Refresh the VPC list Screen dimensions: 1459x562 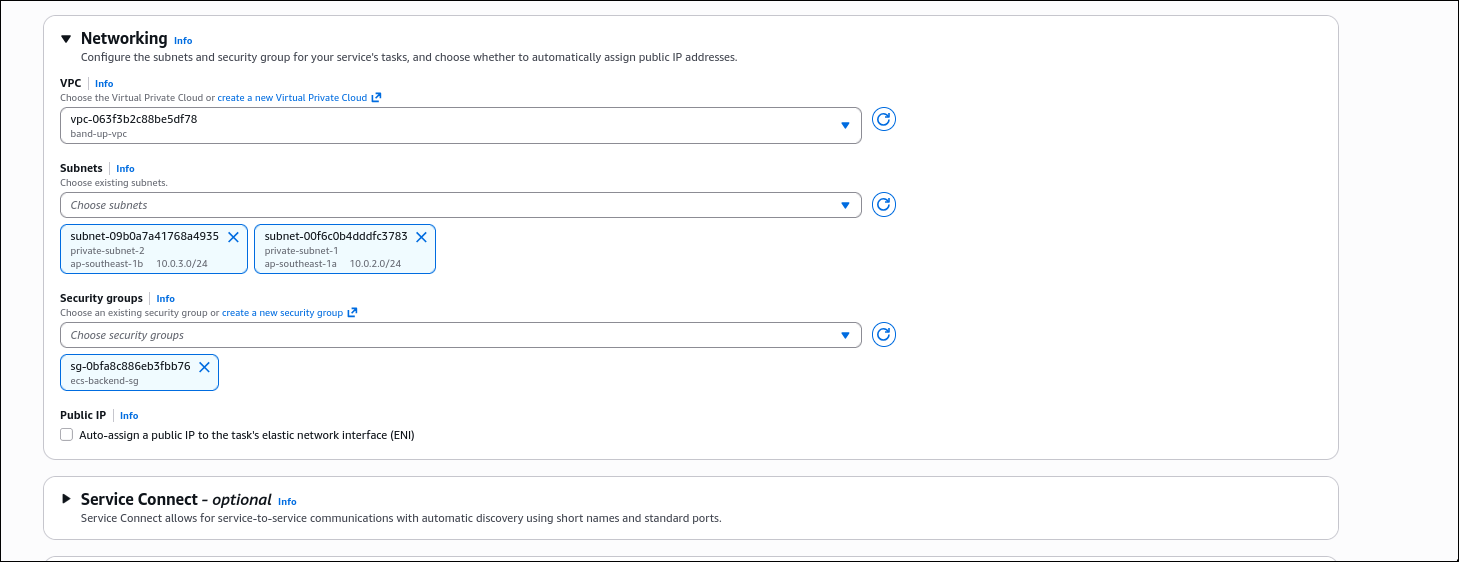click(x=883, y=120)
